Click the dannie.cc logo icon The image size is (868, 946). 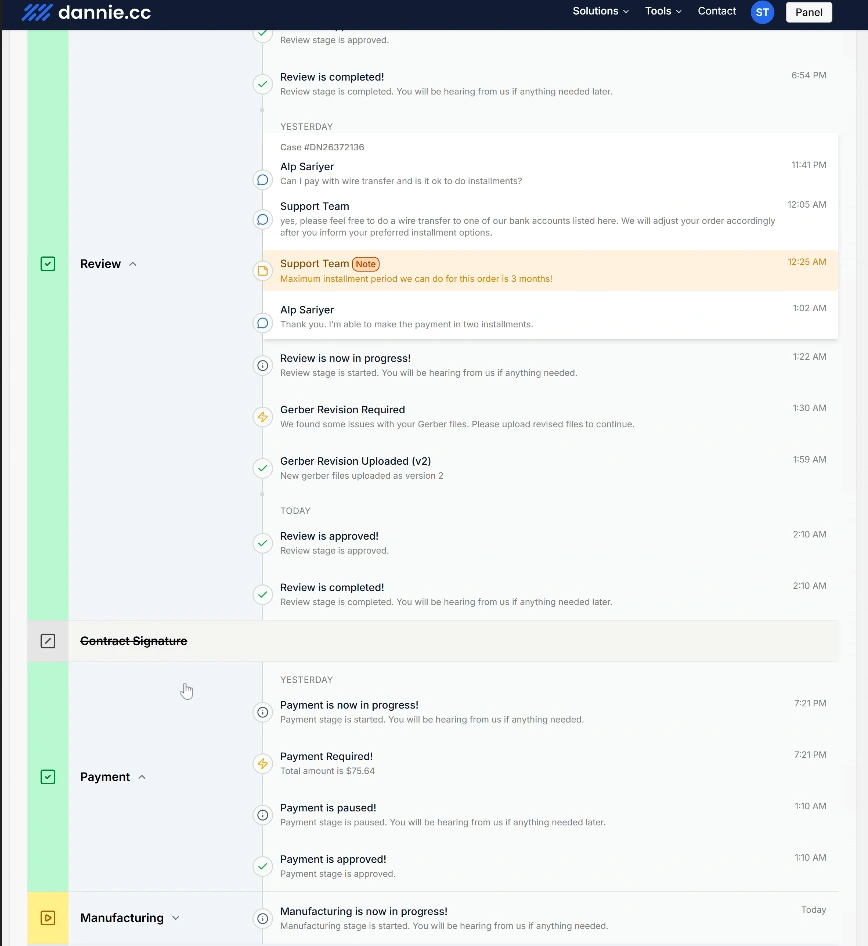[37, 12]
